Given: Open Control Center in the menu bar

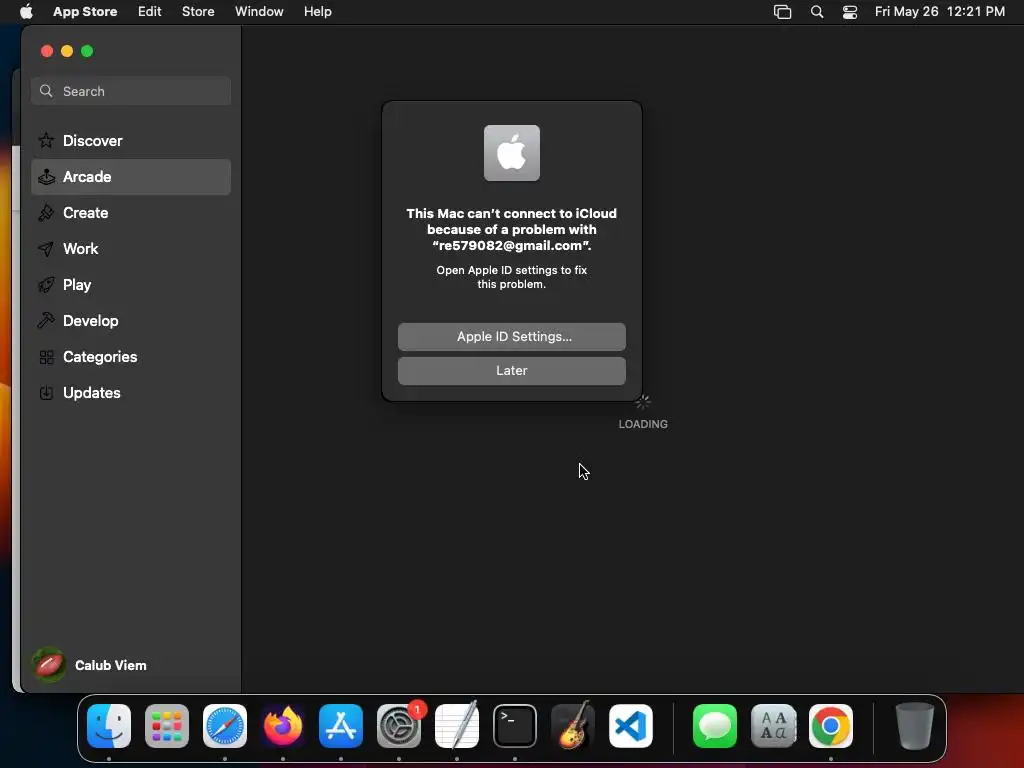Looking at the screenshot, I should coord(850,12).
